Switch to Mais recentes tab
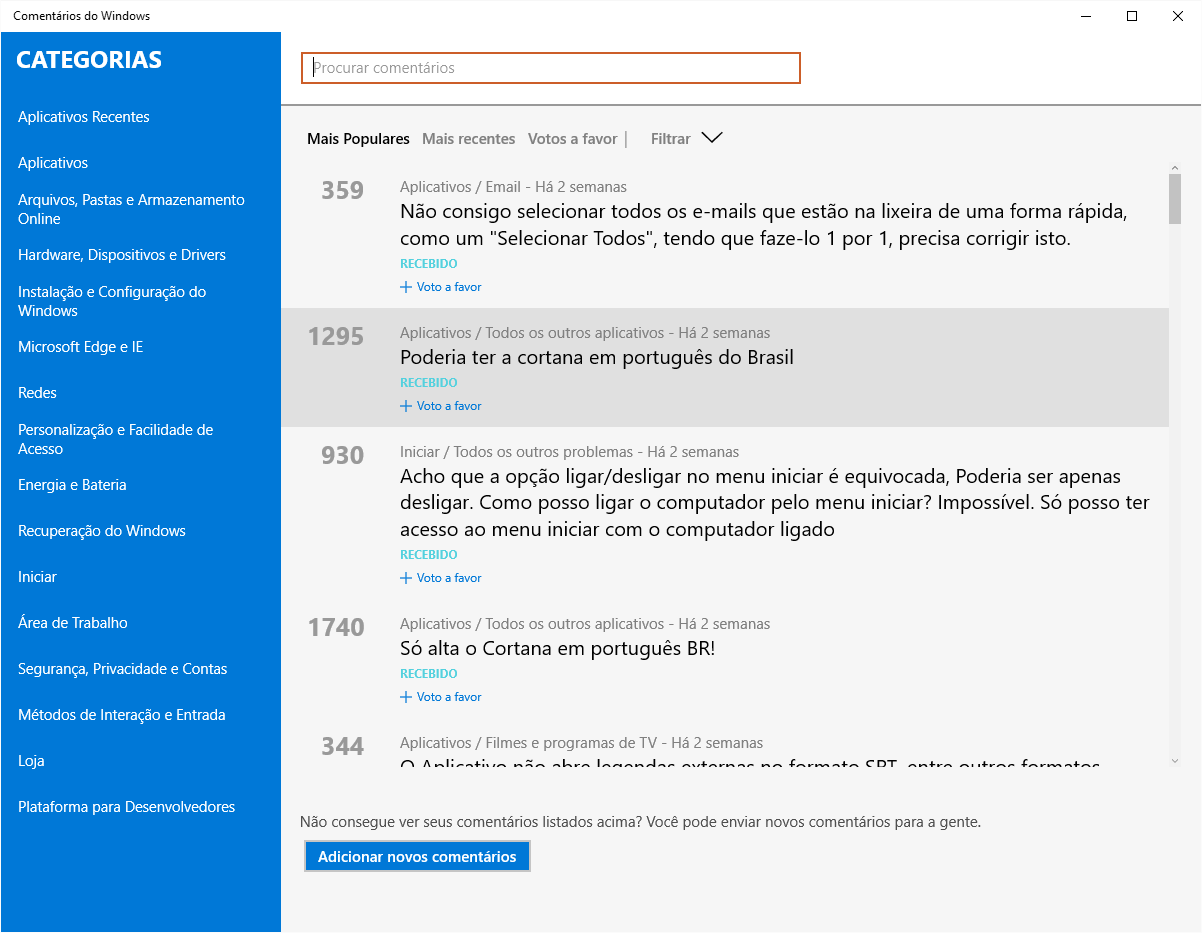Screen dimensions: 1202x933 468,139
